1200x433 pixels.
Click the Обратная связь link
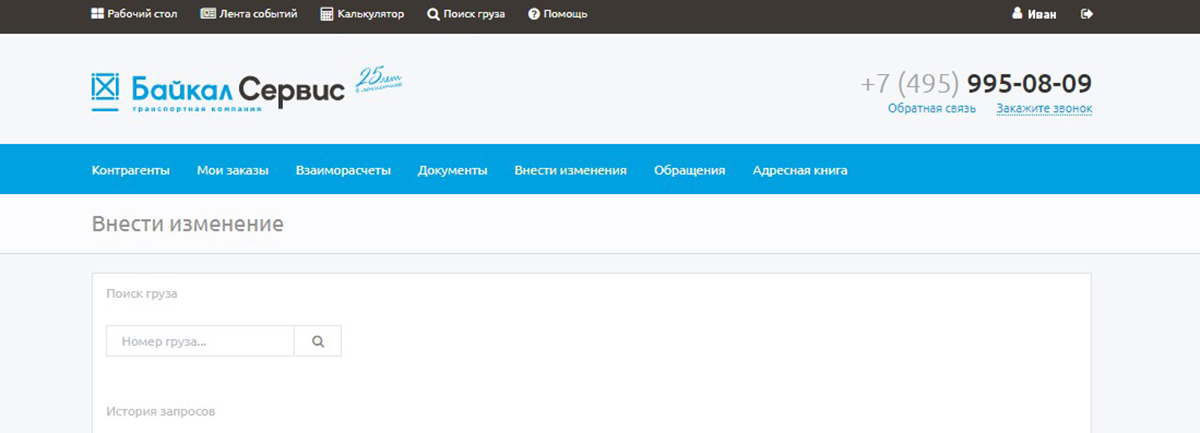pos(931,108)
